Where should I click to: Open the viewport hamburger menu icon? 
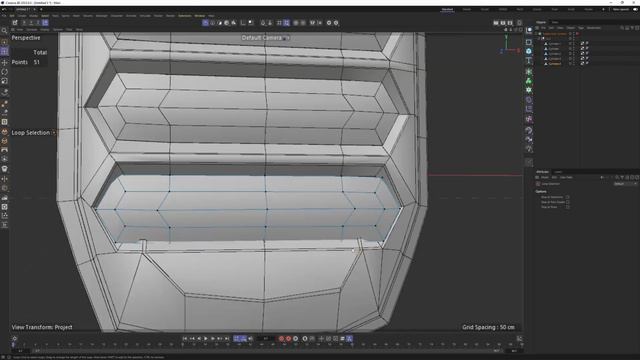(x=13, y=29)
